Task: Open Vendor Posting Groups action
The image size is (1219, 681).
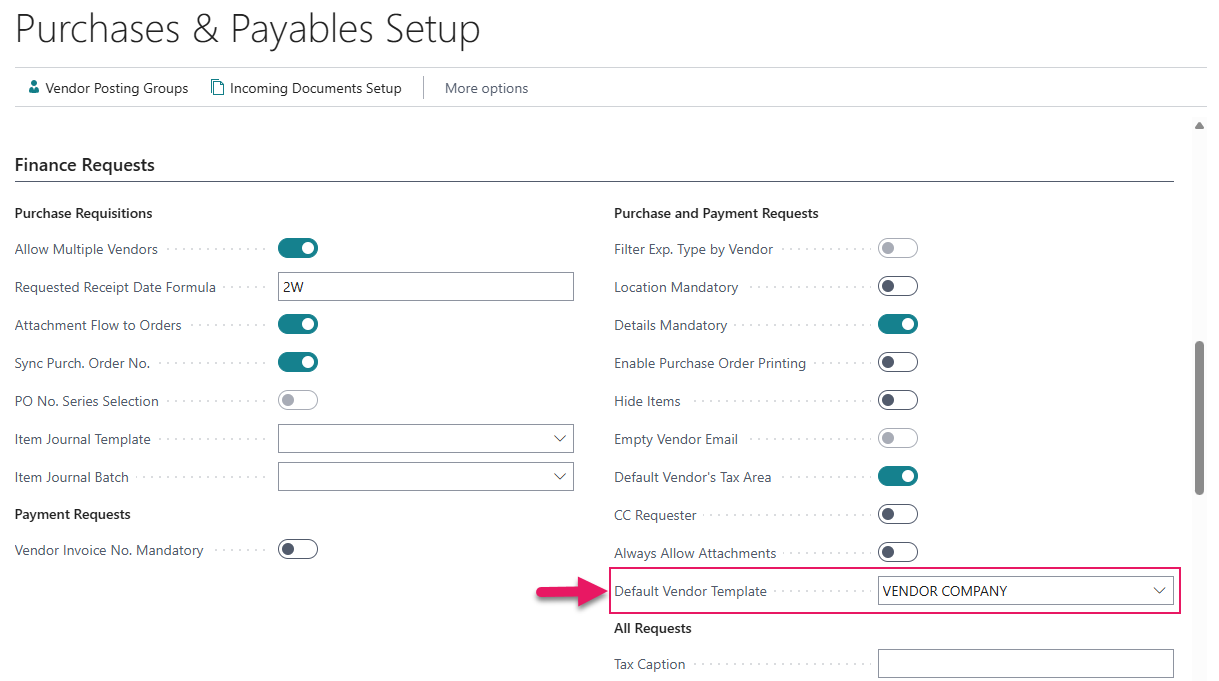Action: click(108, 88)
